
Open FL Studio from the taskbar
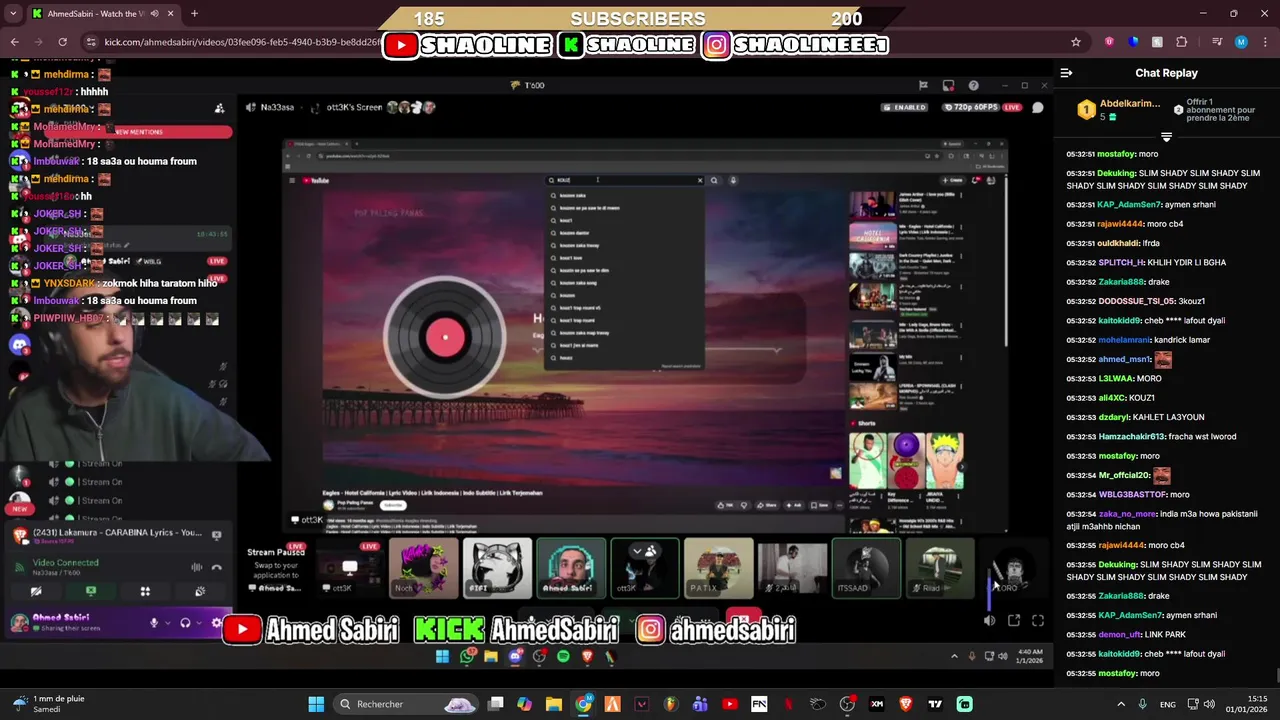[x=671, y=704]
